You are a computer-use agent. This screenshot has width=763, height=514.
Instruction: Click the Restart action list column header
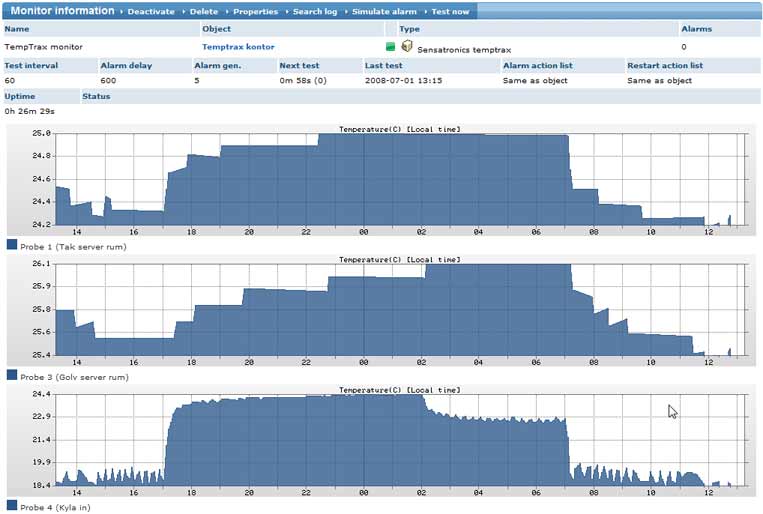pyautogui.click(x=665, y=65)
